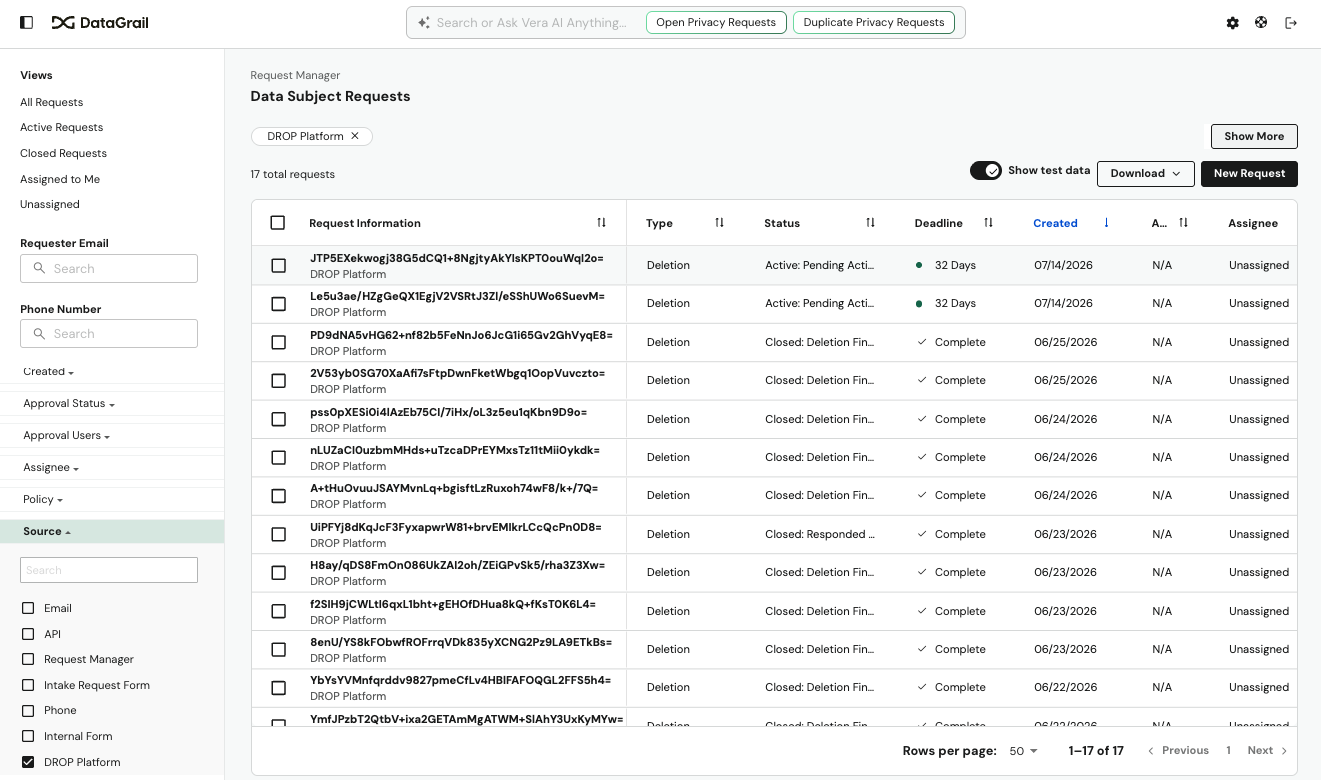Sort by Type column arrows
Image resolution: width=1321 pixels, height=780 pixels.
click(x=719, y=223)
